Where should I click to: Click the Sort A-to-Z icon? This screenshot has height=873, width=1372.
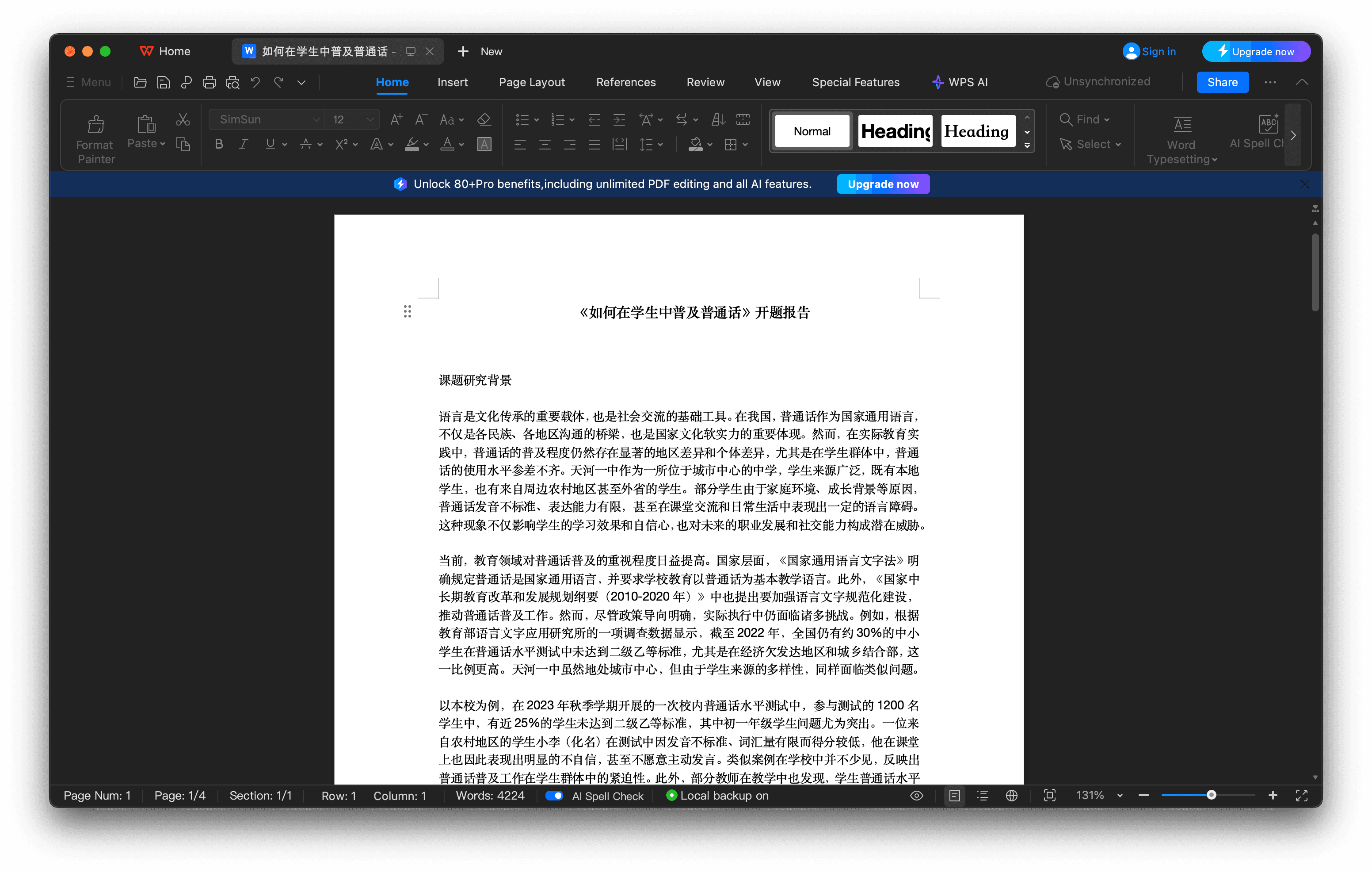point(718,119)
